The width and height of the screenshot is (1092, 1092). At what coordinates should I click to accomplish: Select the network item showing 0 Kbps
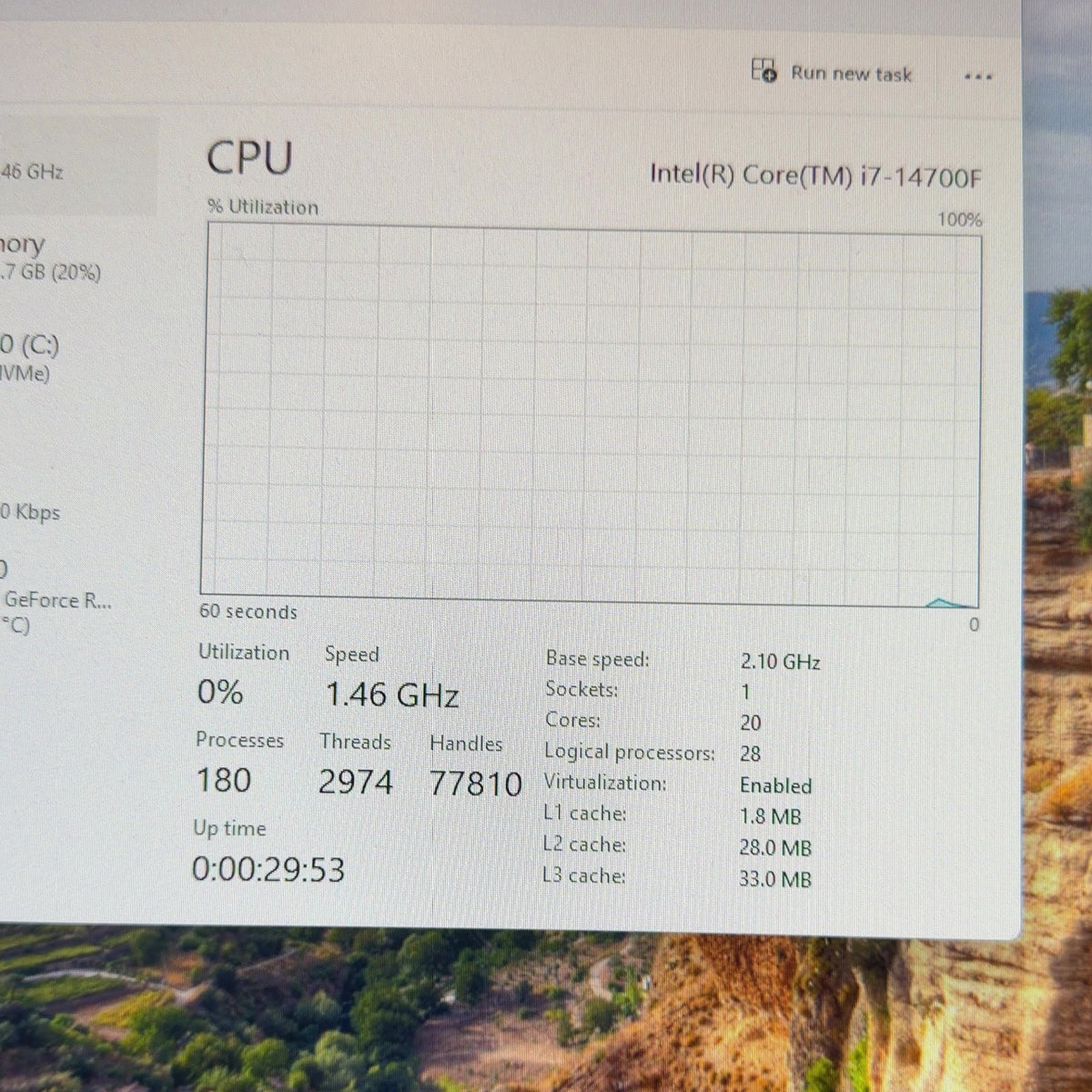click(x=30, y=512)
